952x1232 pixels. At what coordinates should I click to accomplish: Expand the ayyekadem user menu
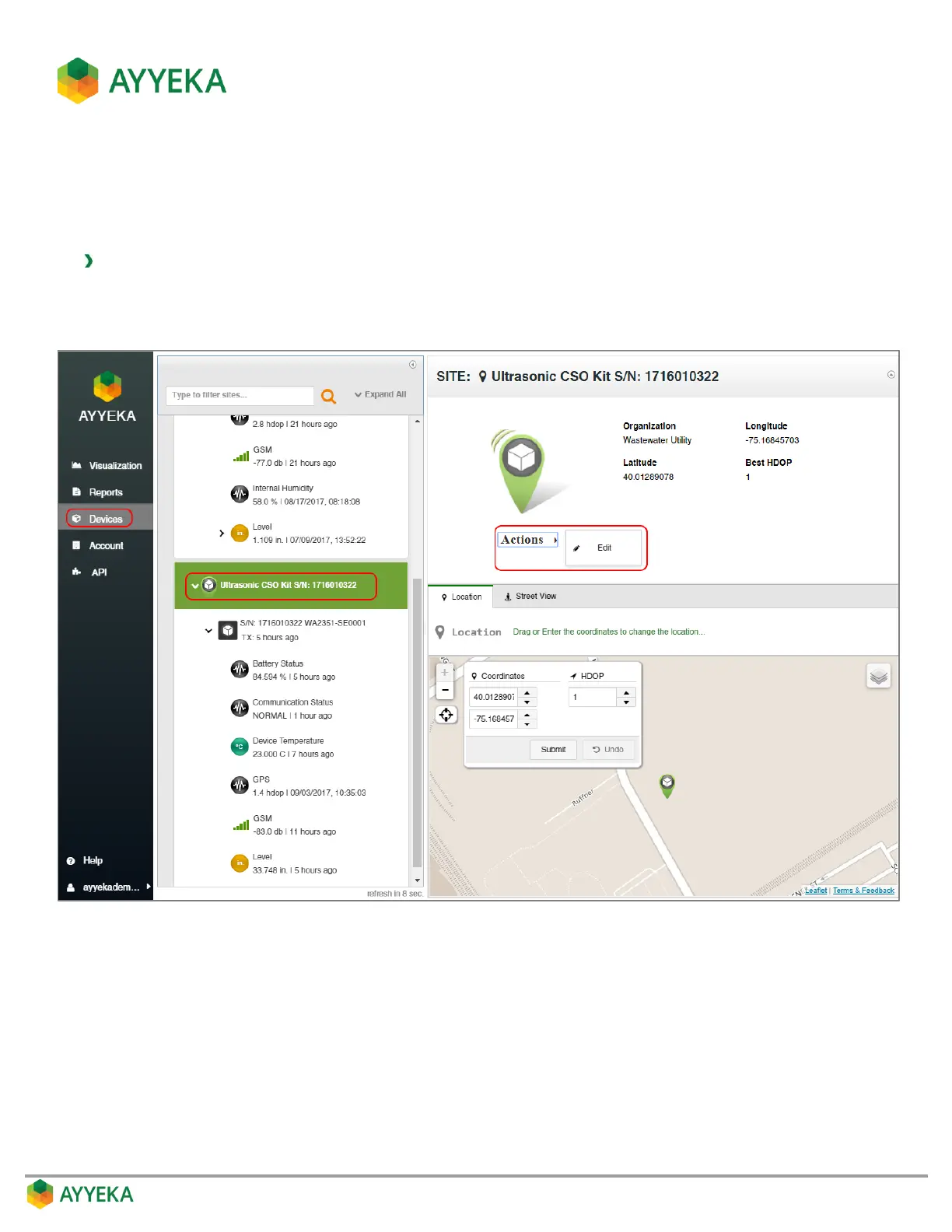[x=108, y=887]
